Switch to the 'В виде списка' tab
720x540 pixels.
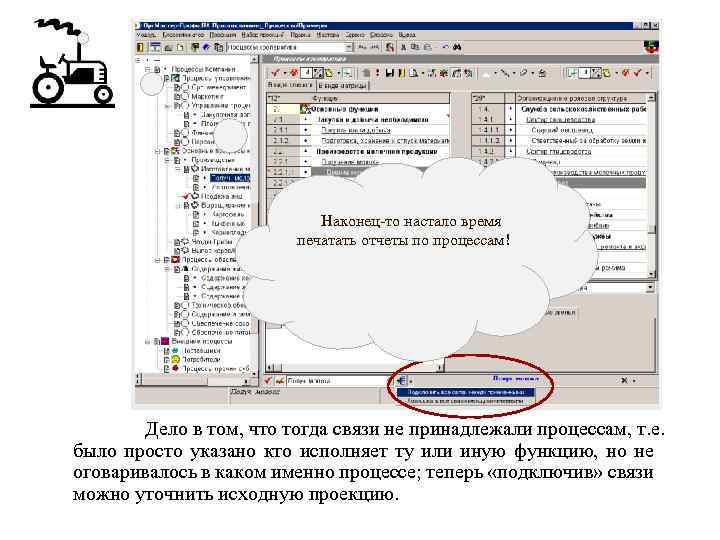(x=290, y=85)
